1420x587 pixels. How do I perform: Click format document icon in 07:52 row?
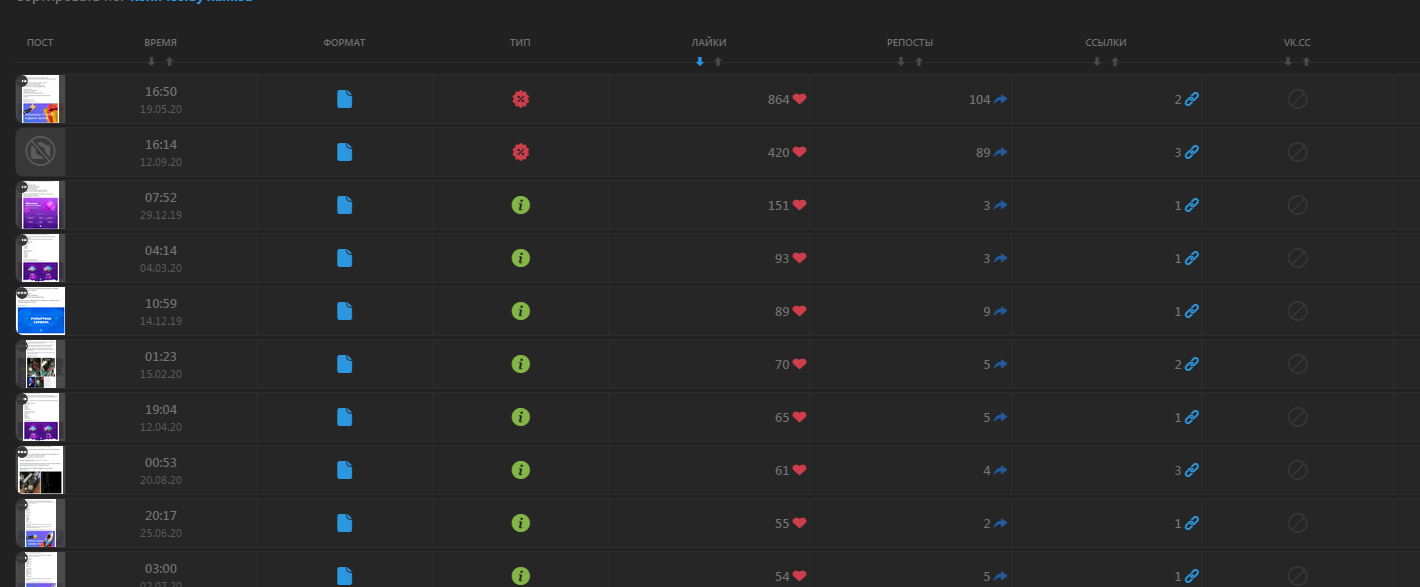345,205
